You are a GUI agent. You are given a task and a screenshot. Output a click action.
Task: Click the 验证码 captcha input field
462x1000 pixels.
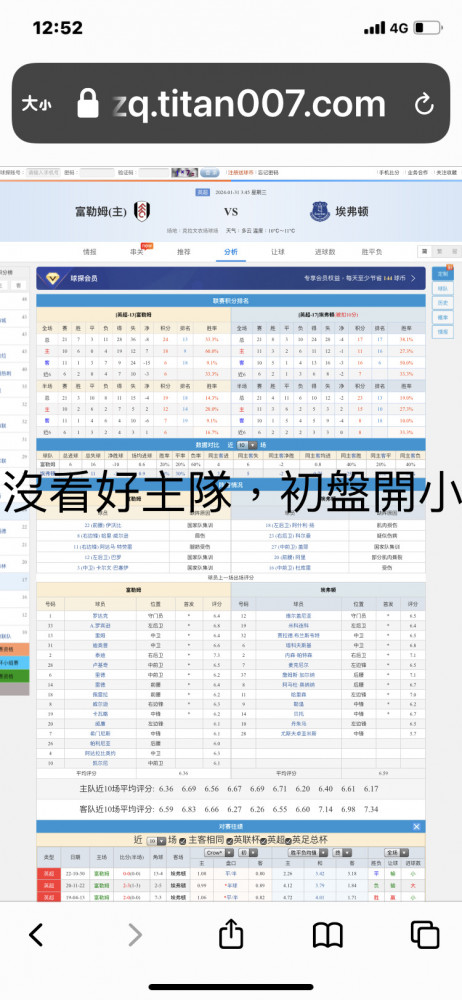(x=154, y=173)
